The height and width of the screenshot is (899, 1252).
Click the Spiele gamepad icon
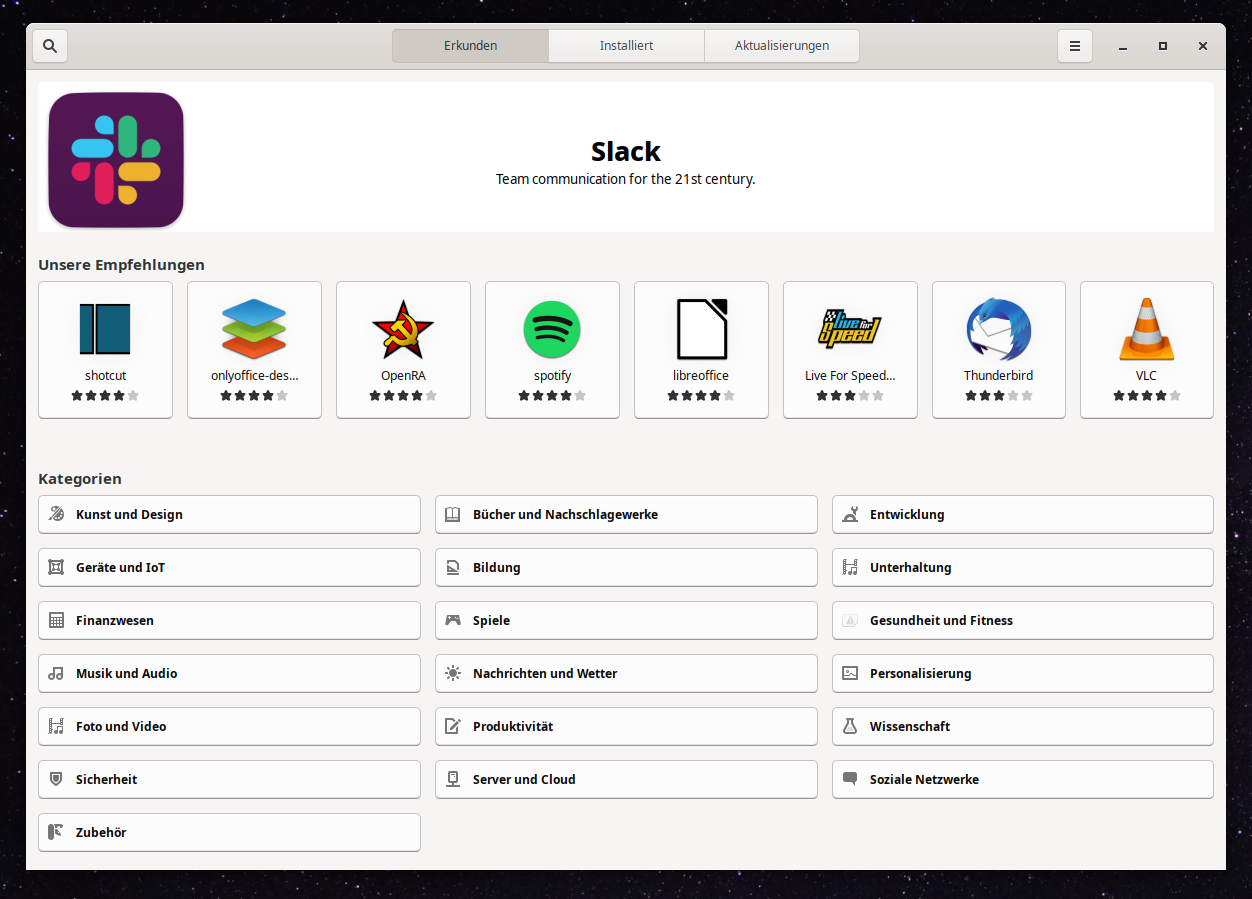click(453, 620)
